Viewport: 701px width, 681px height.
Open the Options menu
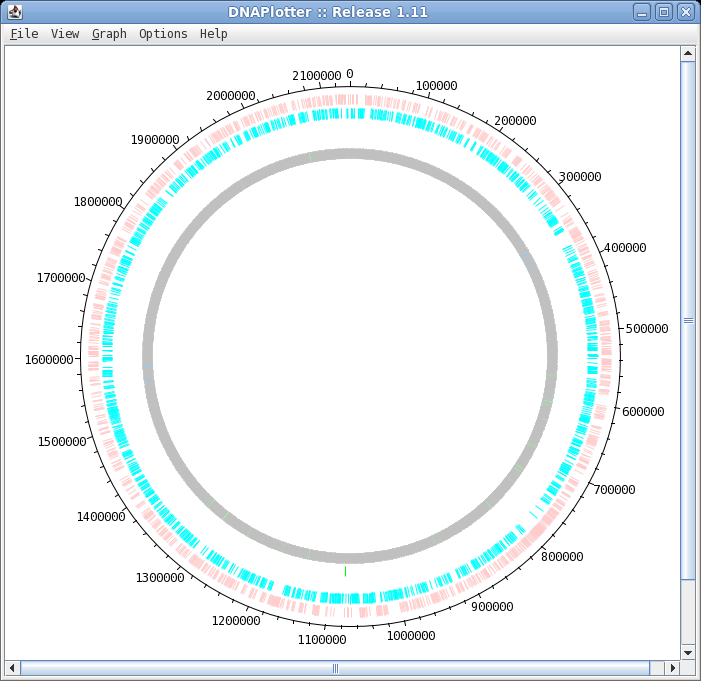(x=163, y=34)
